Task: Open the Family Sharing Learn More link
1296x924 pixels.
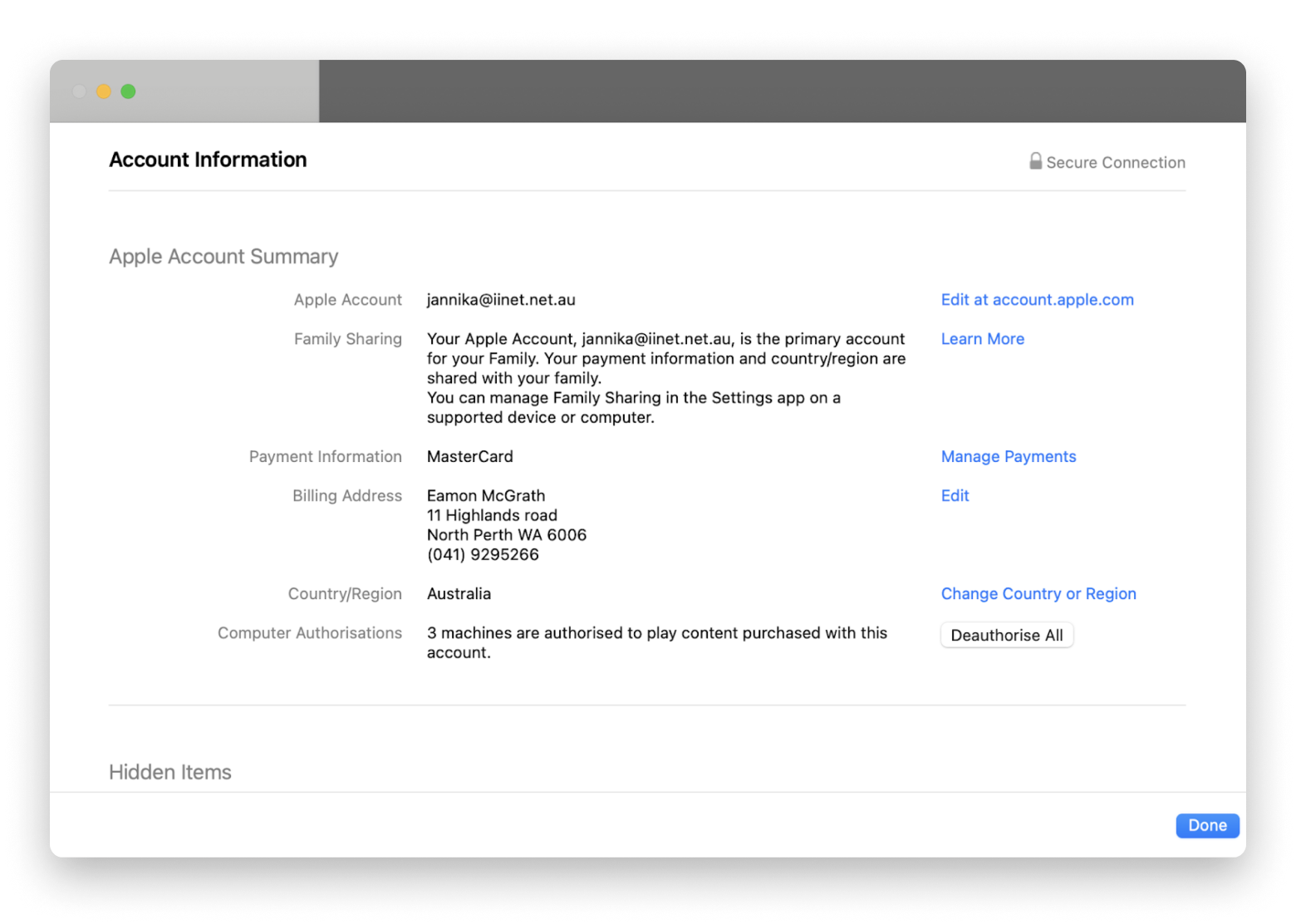Action: coord(983,339)
